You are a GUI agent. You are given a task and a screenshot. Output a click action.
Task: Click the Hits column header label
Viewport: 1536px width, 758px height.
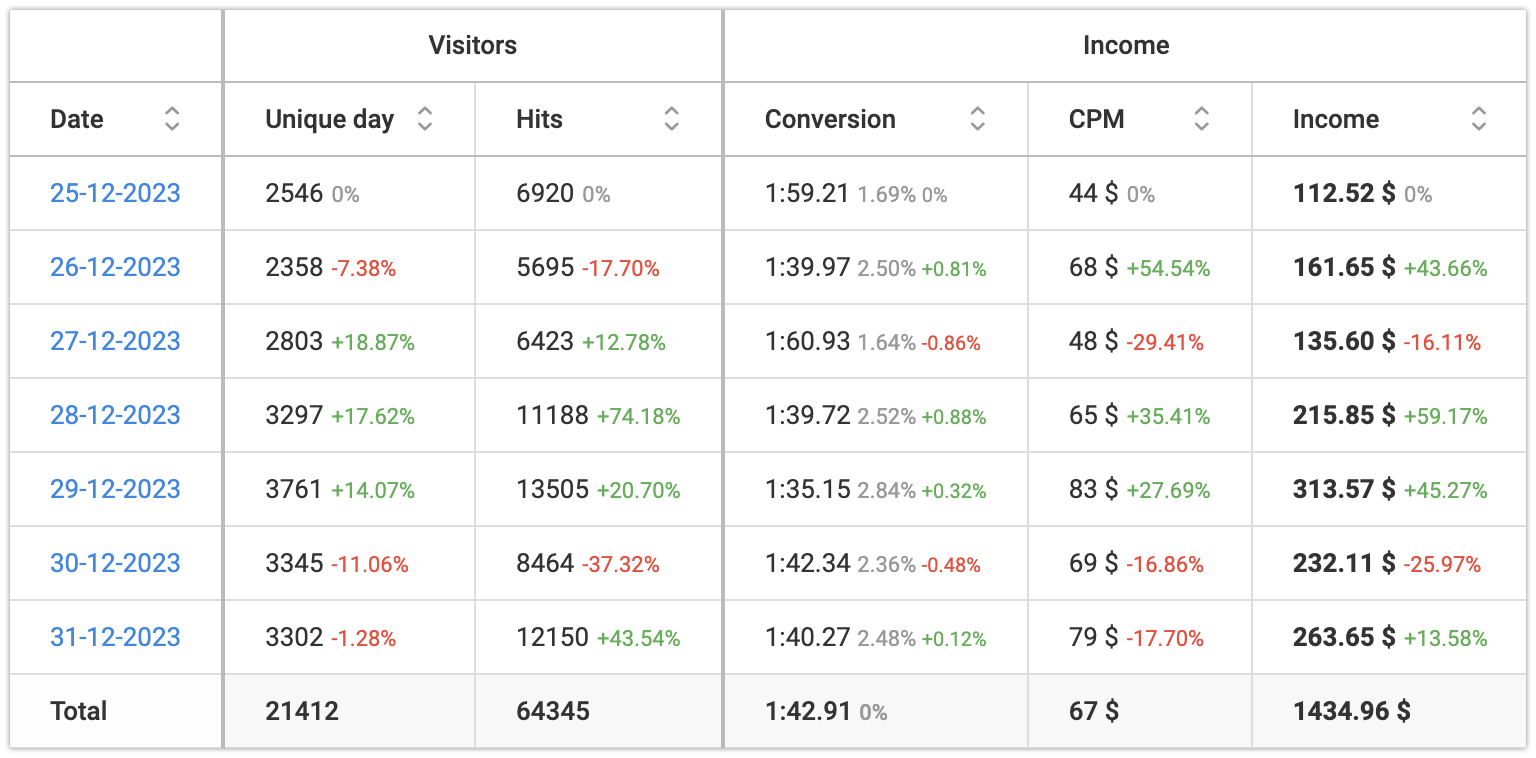(x=540, y=119)
